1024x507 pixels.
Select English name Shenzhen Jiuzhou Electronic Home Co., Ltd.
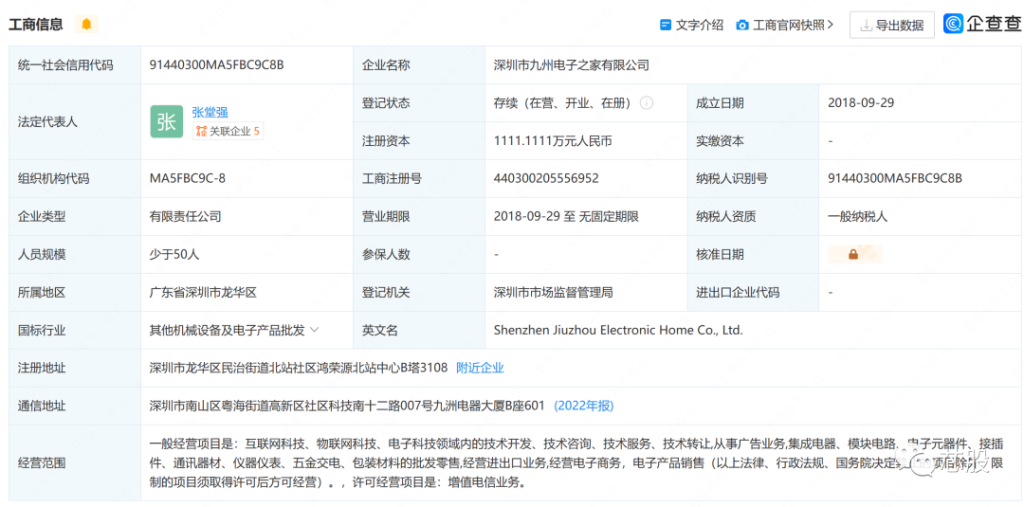pyautogui.click(x=618, y=330)
